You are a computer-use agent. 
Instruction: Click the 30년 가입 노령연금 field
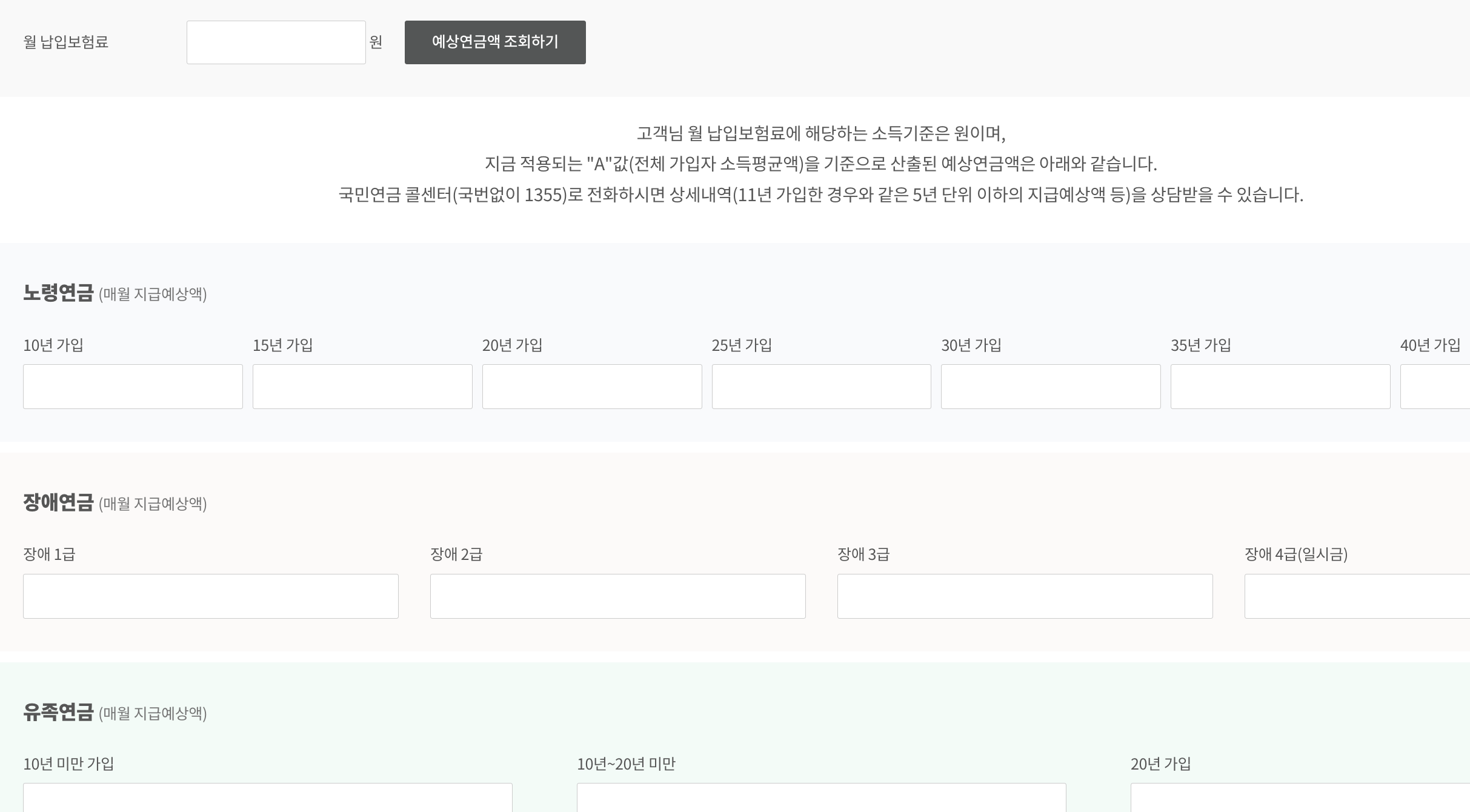click(1051, 387)
